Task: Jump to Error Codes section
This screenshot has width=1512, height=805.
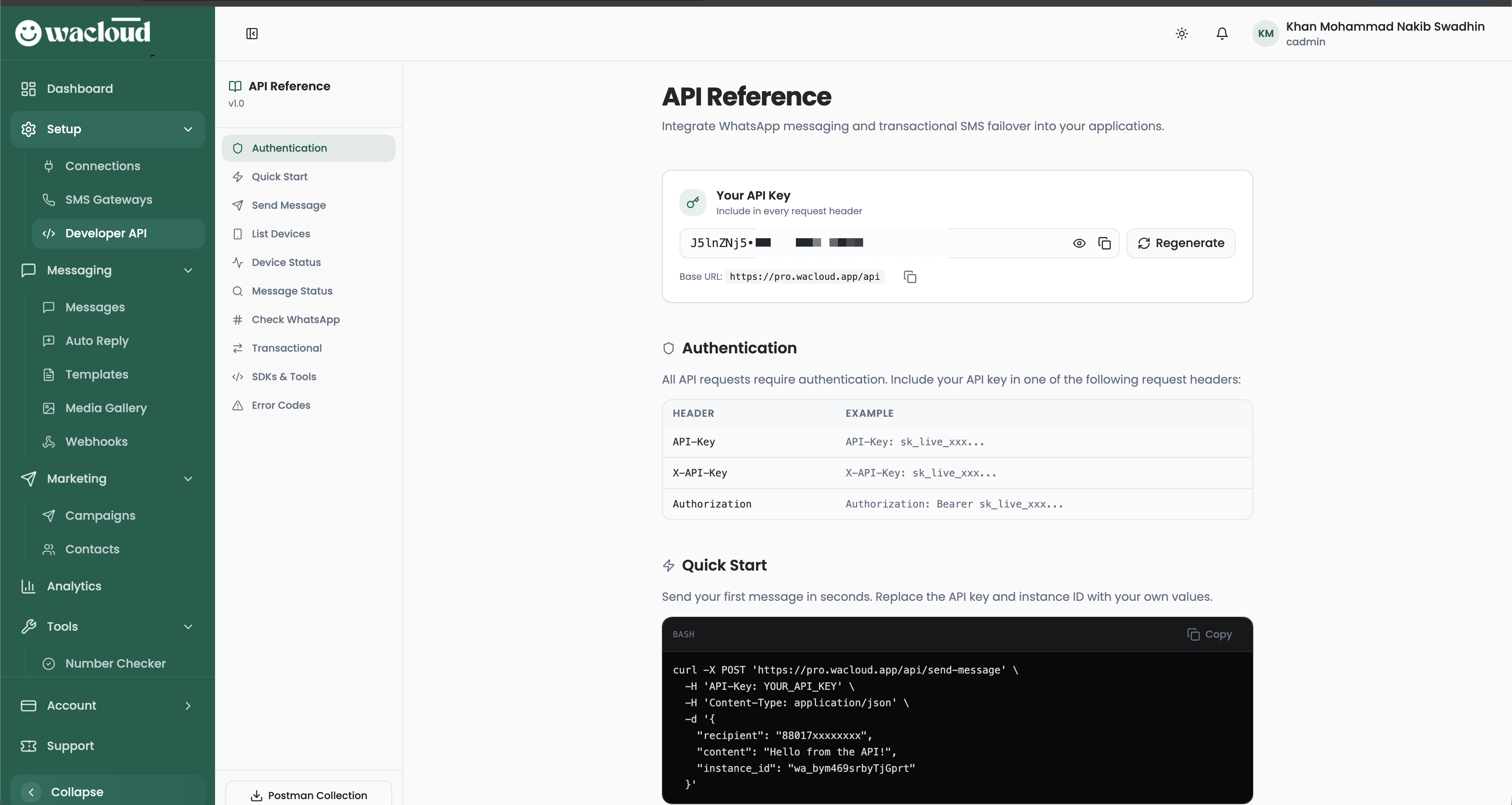Action: coord(281,405)
